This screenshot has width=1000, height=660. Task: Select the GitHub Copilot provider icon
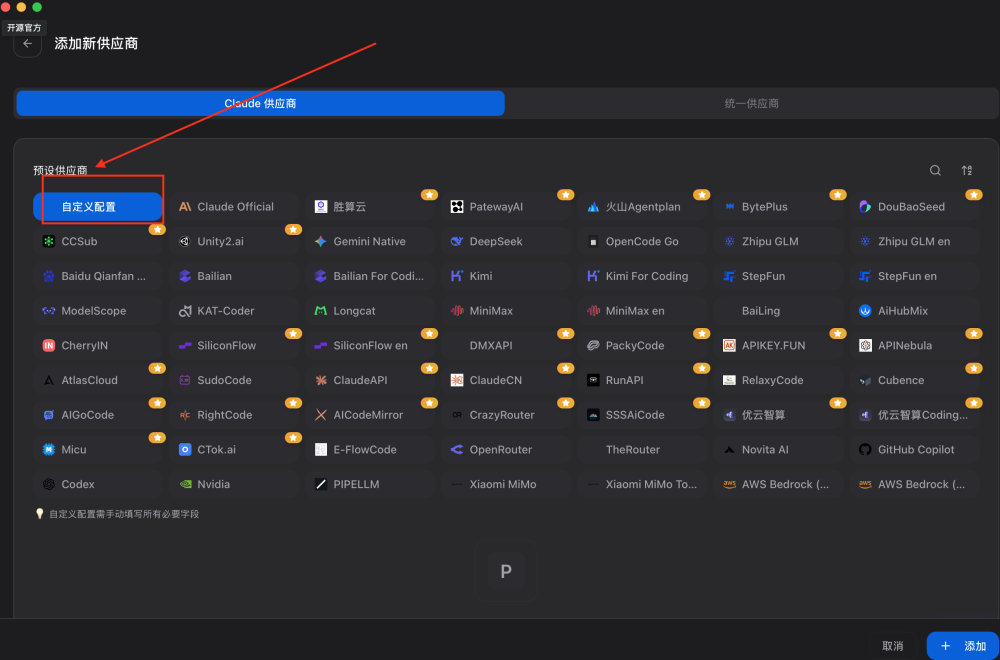[865, 450]
